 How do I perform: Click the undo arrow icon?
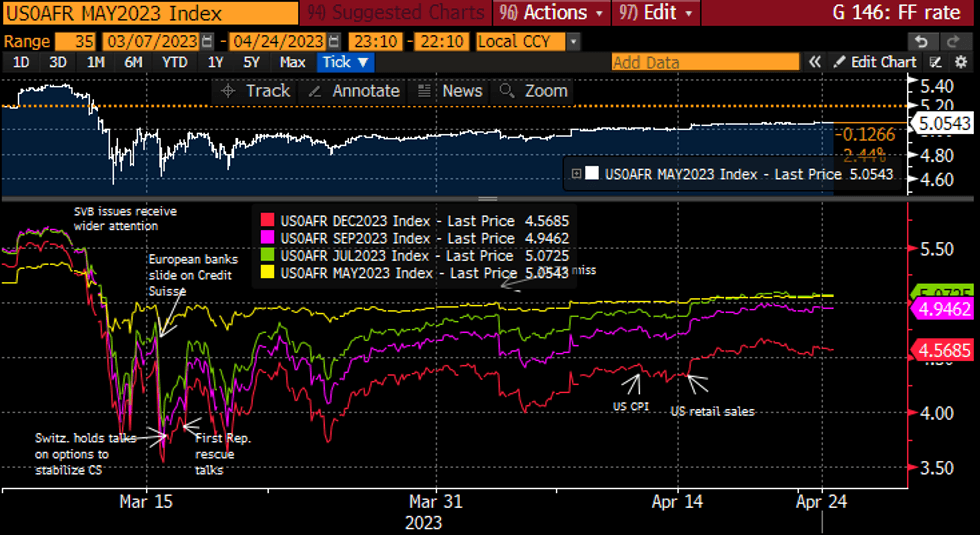coord(922,41)
